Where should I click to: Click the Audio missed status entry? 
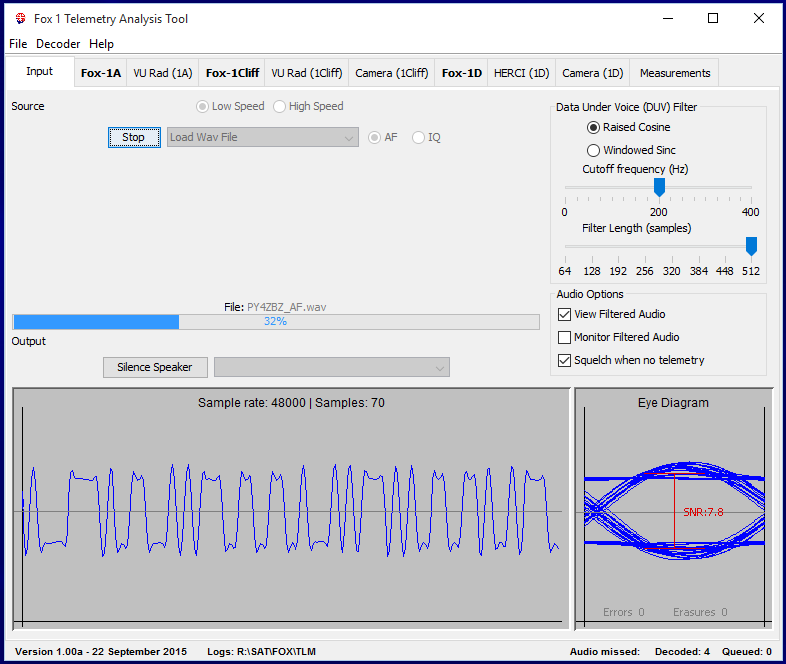[x=605, y=651]
